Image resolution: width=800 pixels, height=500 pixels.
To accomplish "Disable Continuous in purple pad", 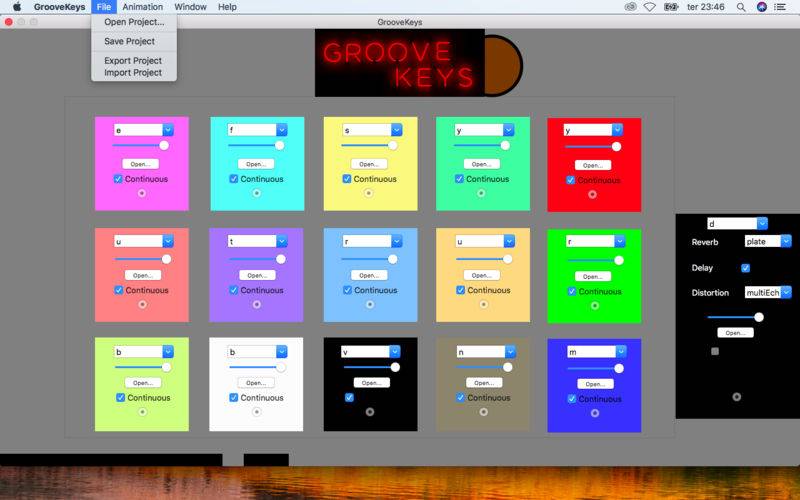I will (x=234, y=290).
